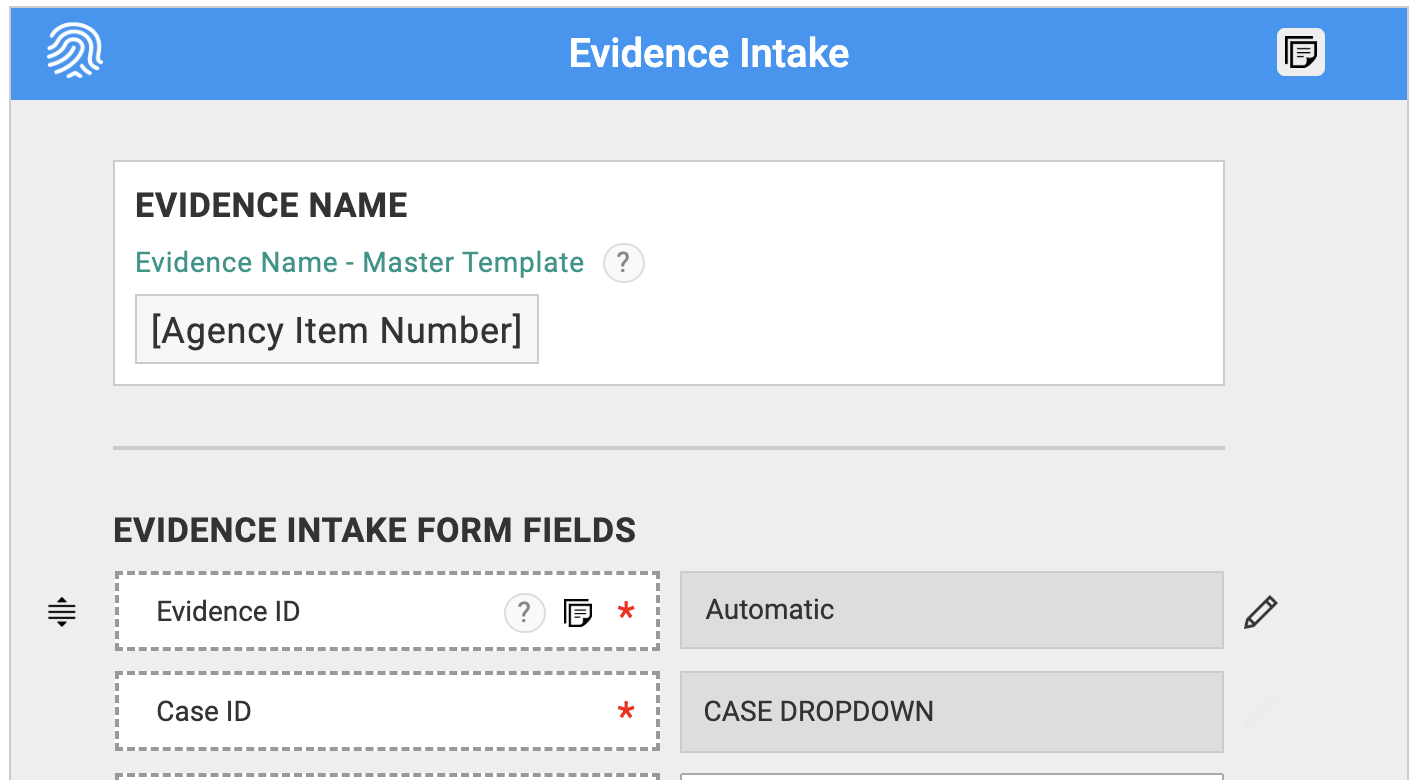
Task: Click the EVIDENCE NAME section heading
Action: [271, 206]
